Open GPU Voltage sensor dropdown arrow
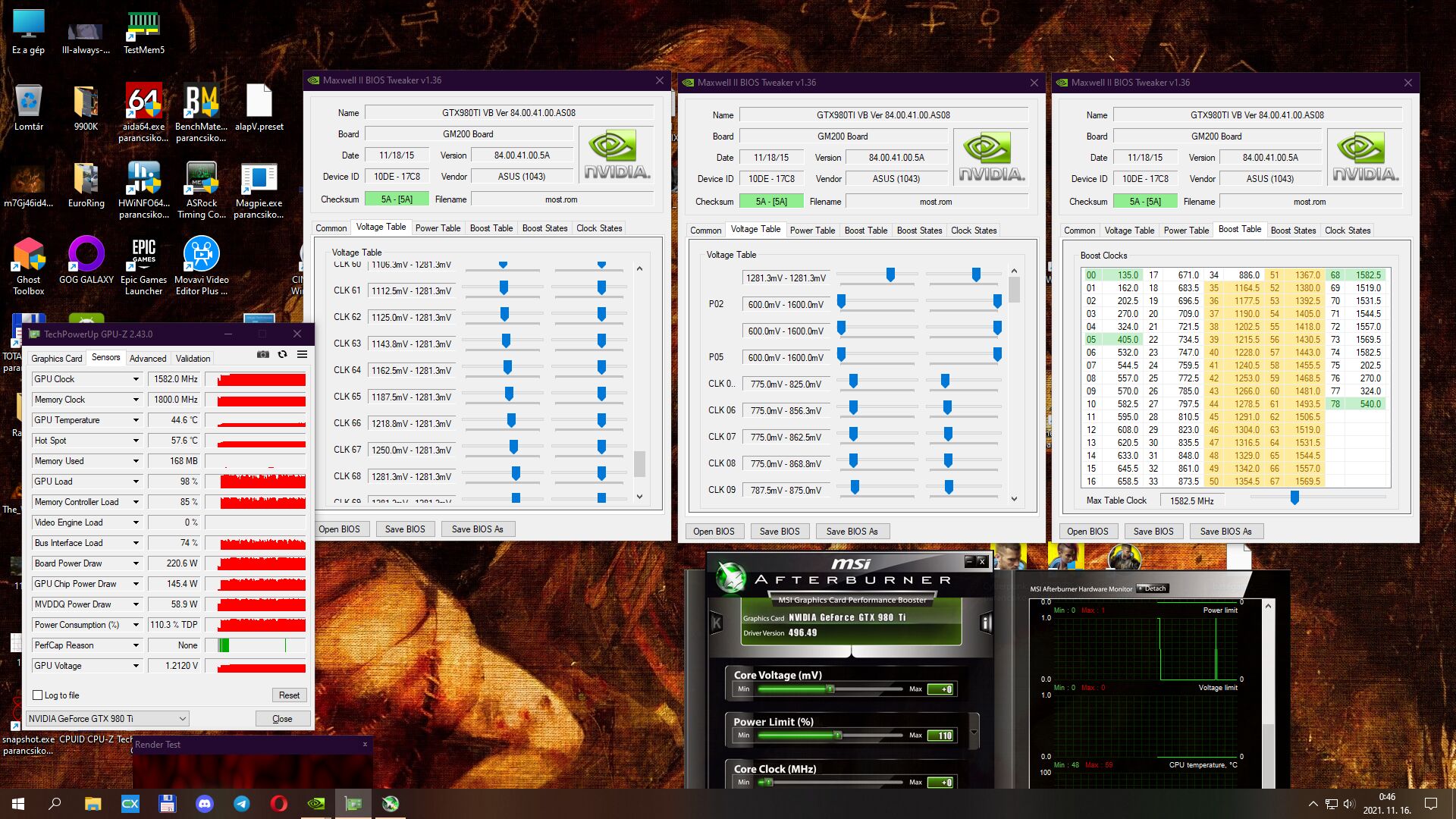This screenshot has height=819, width=1456. coord(136,666)
